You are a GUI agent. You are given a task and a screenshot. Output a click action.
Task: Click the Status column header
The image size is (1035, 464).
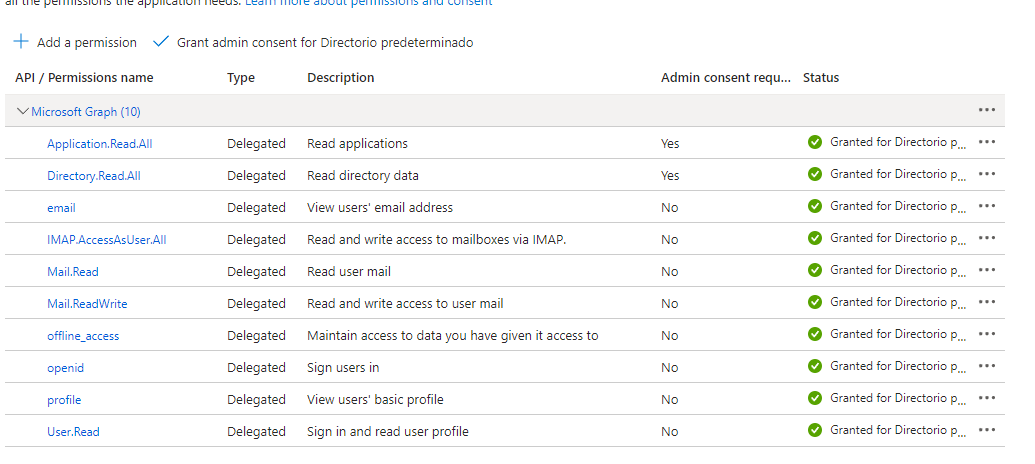click(820, 77)
